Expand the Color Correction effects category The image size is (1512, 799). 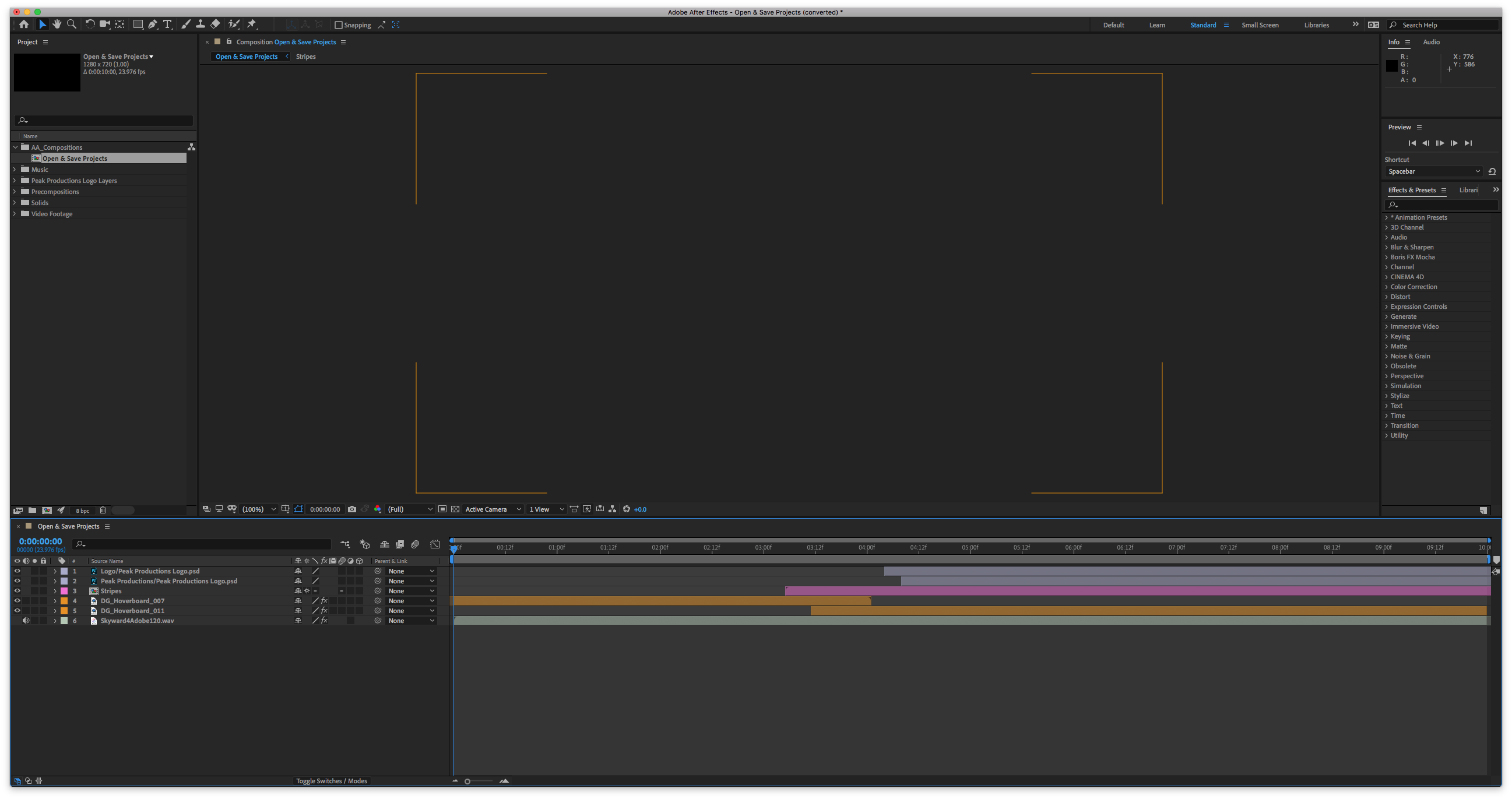(x=1387, y=287)
